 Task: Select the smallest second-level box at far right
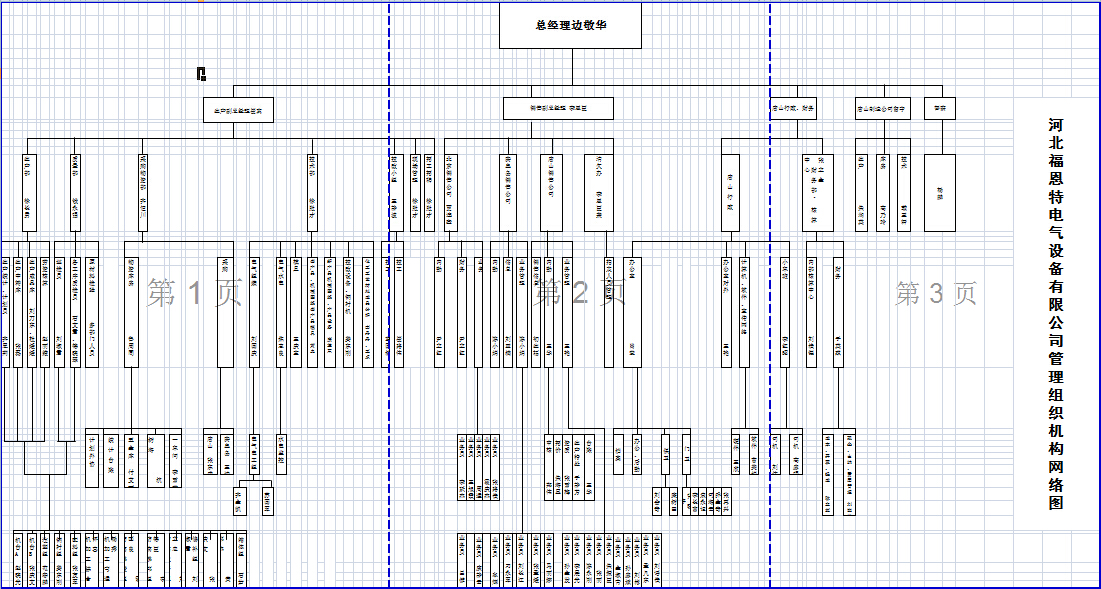coord(939,108)
